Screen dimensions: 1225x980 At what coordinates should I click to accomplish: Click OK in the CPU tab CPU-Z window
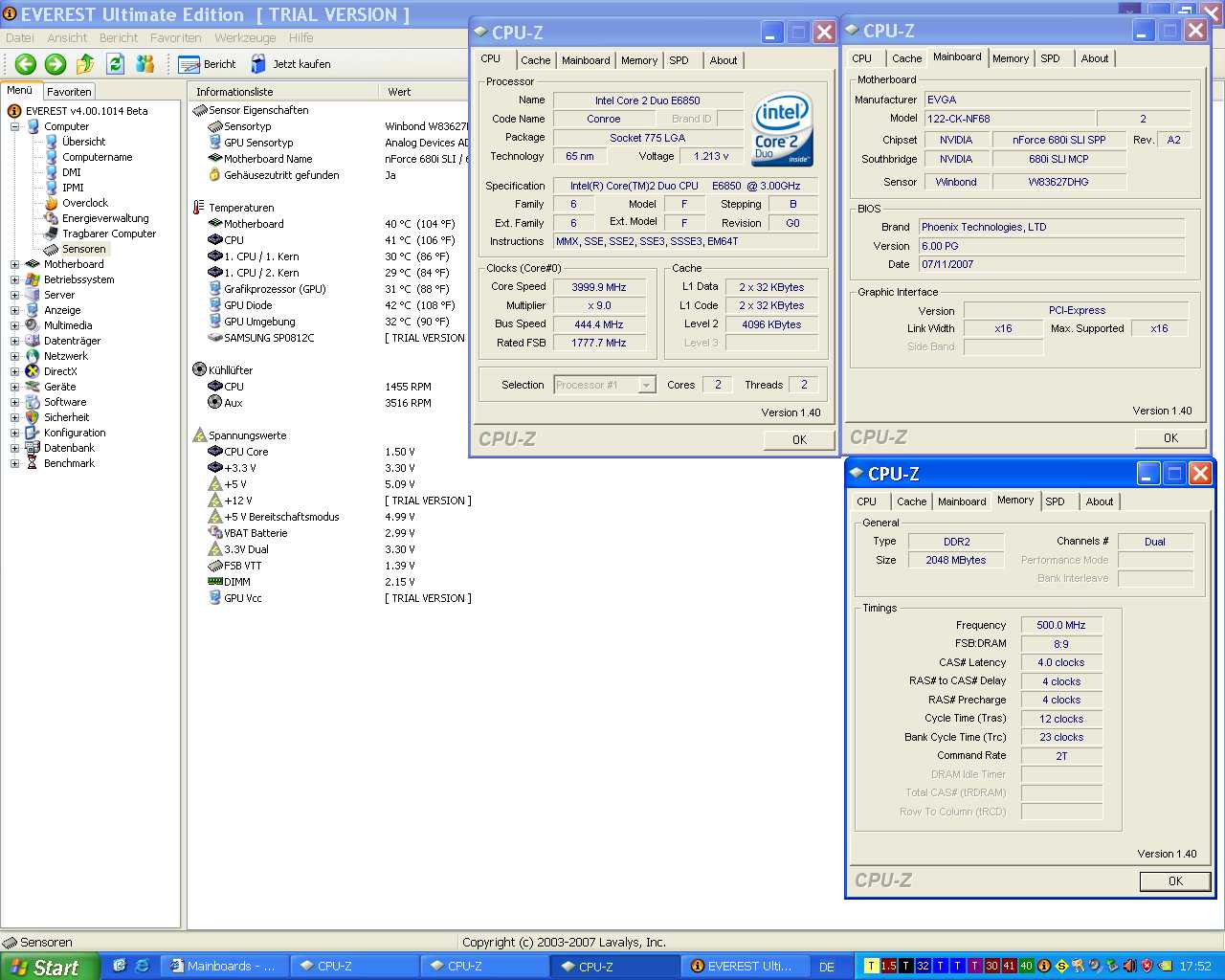799,440
